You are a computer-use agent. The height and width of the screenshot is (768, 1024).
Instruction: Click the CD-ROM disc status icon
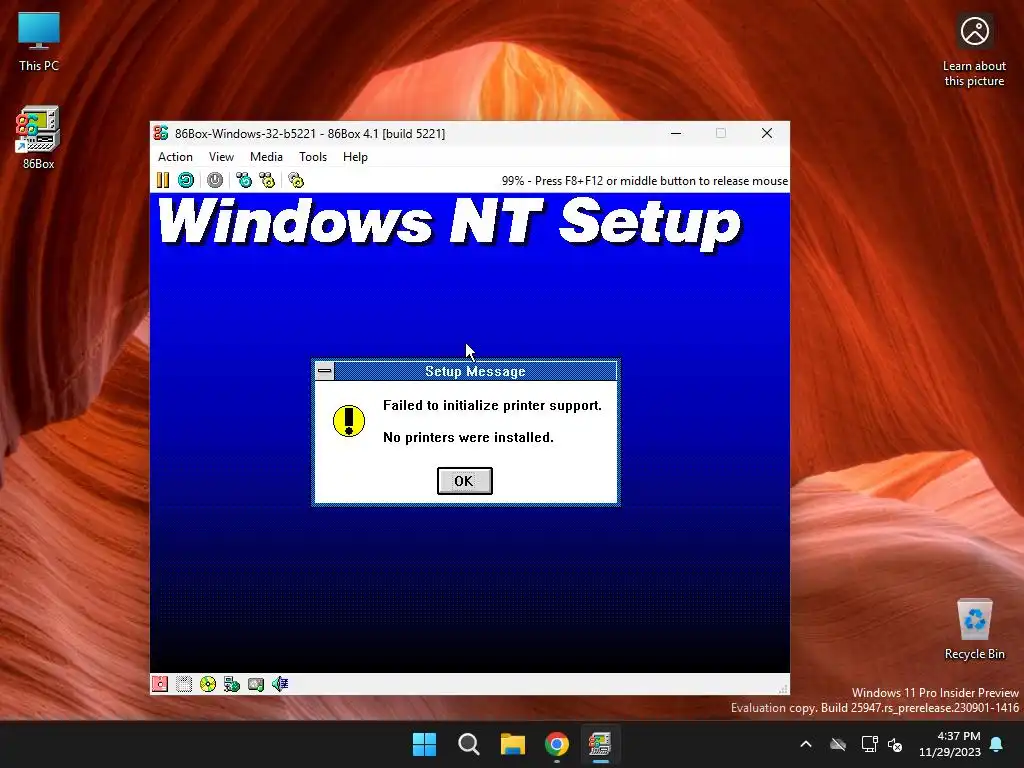tap(208, 684)
